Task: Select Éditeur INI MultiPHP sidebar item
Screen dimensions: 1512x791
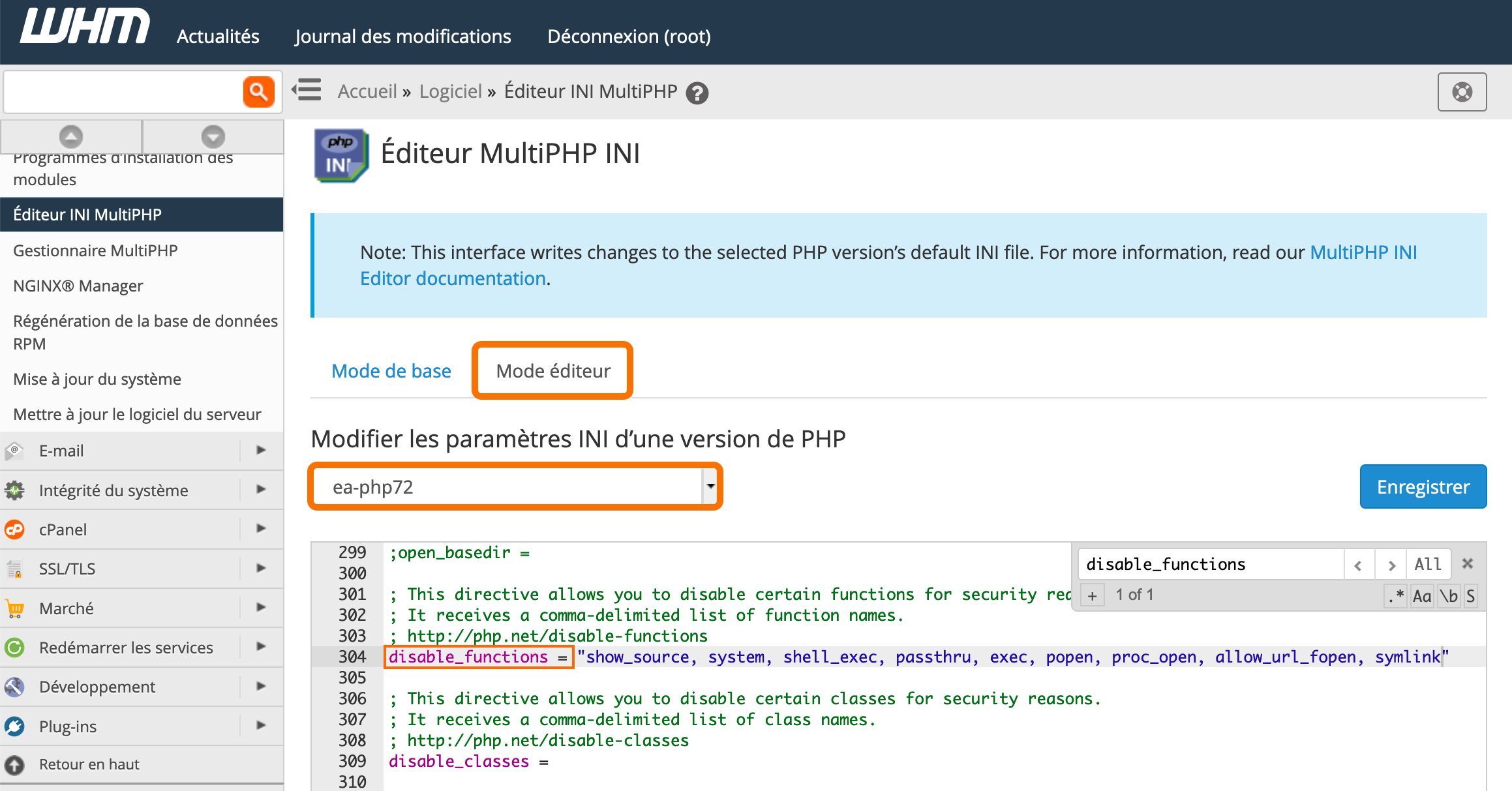Action: click(x=142, y=215)
